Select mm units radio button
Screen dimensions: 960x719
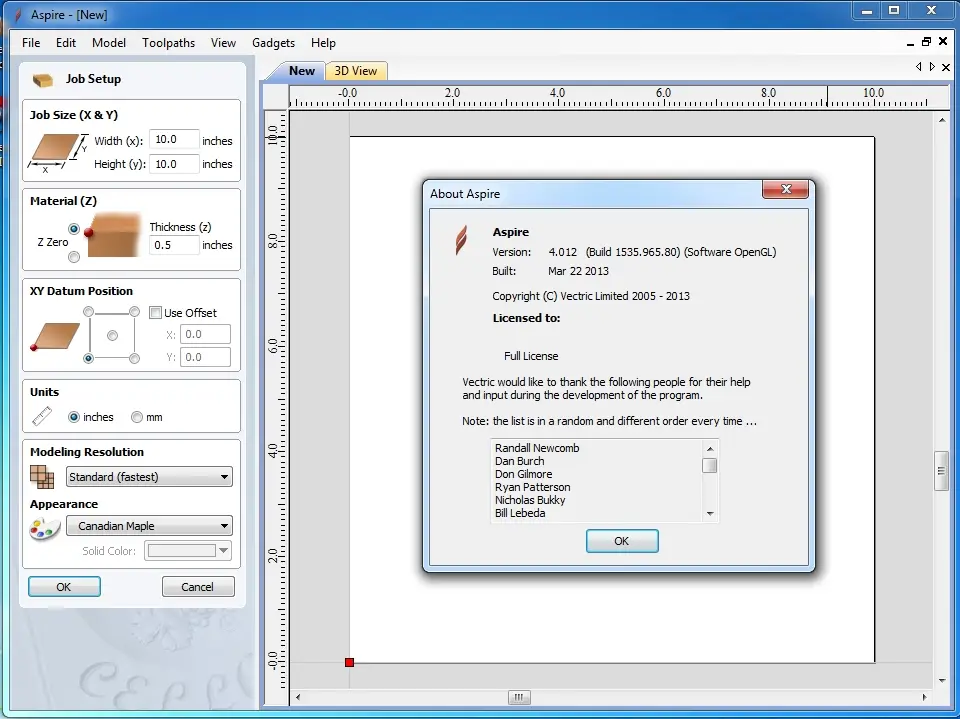[x=137, y=417]
